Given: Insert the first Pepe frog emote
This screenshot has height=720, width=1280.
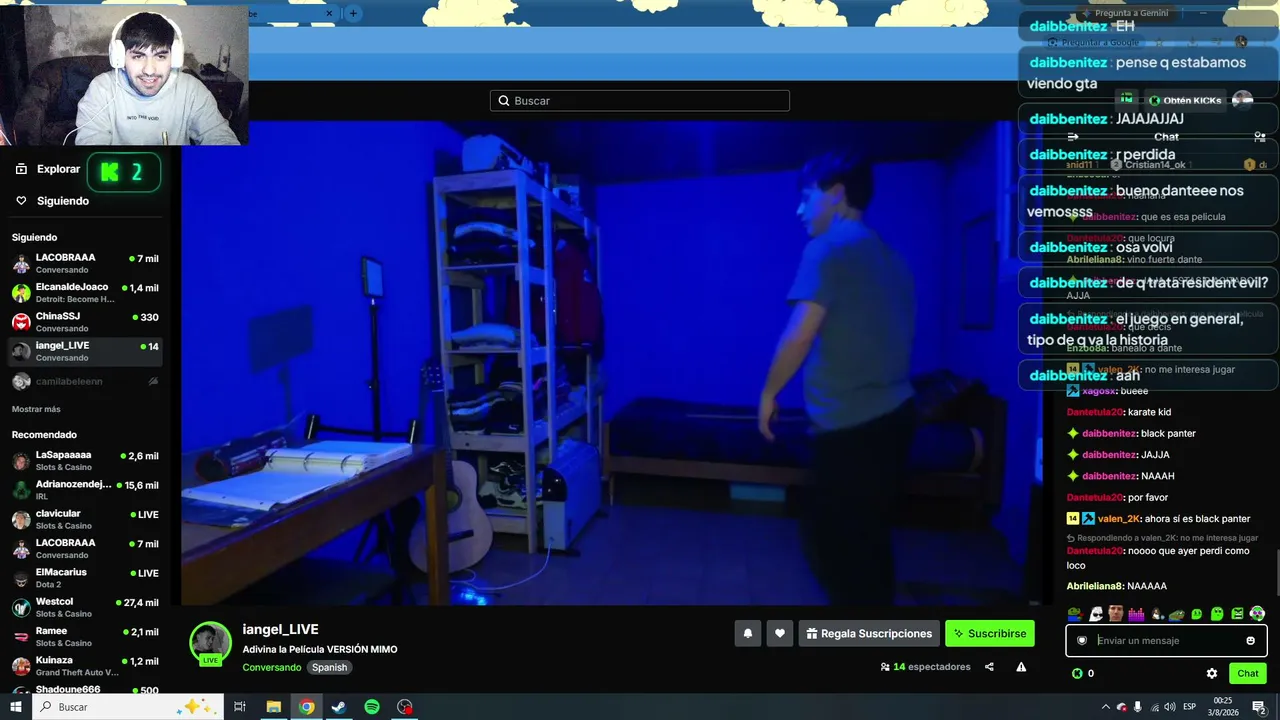Looking at the screenshot, I should [x=1075, y=614].
